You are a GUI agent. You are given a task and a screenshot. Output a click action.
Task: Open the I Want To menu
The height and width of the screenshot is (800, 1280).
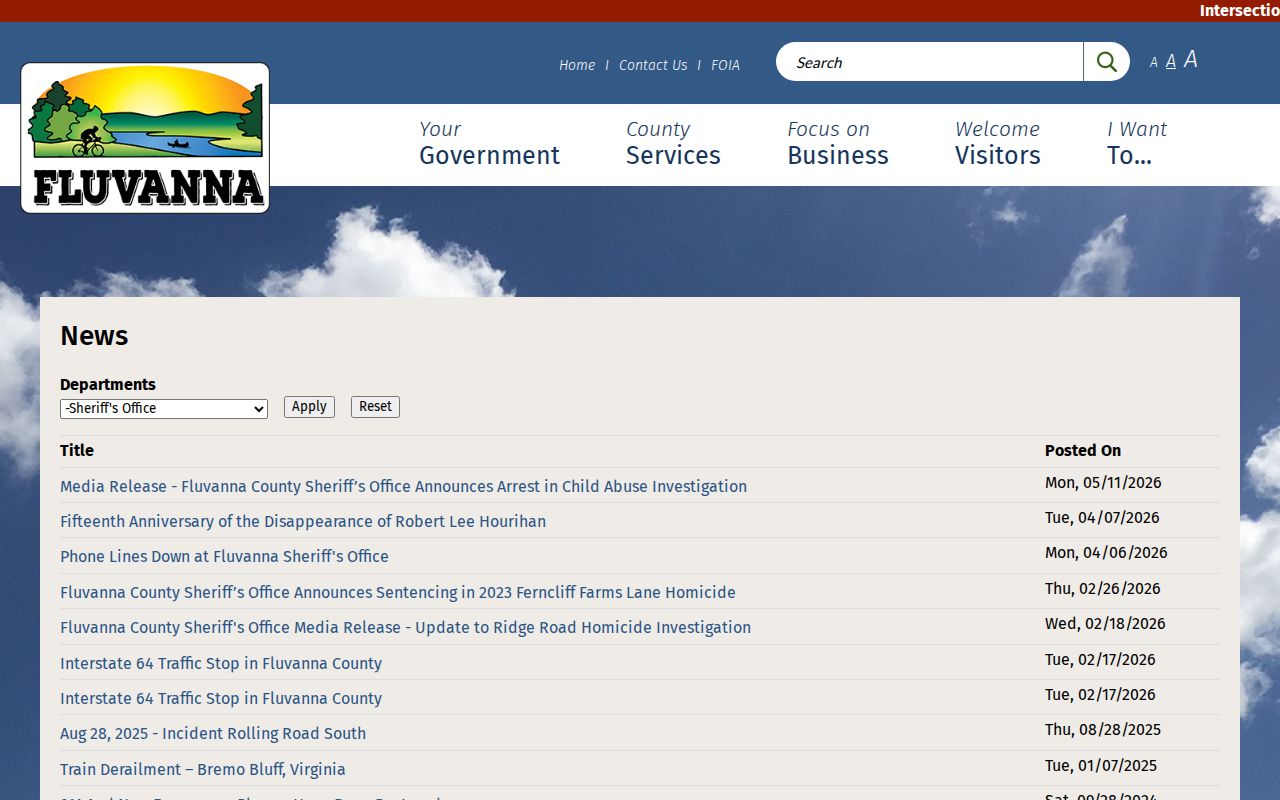pyautogui.click(x=1137, y=143)
